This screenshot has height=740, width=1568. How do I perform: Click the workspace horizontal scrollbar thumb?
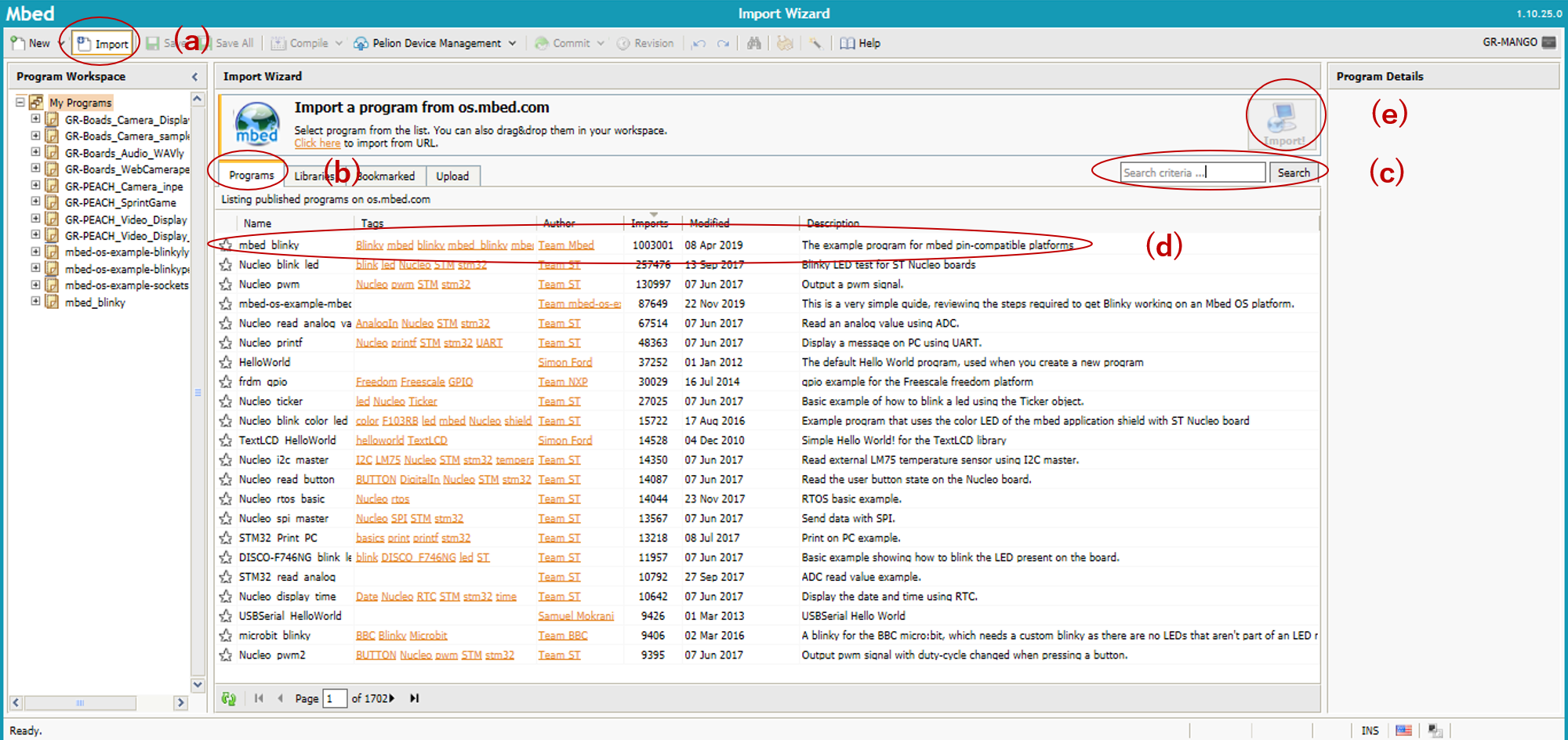[80, 703]
